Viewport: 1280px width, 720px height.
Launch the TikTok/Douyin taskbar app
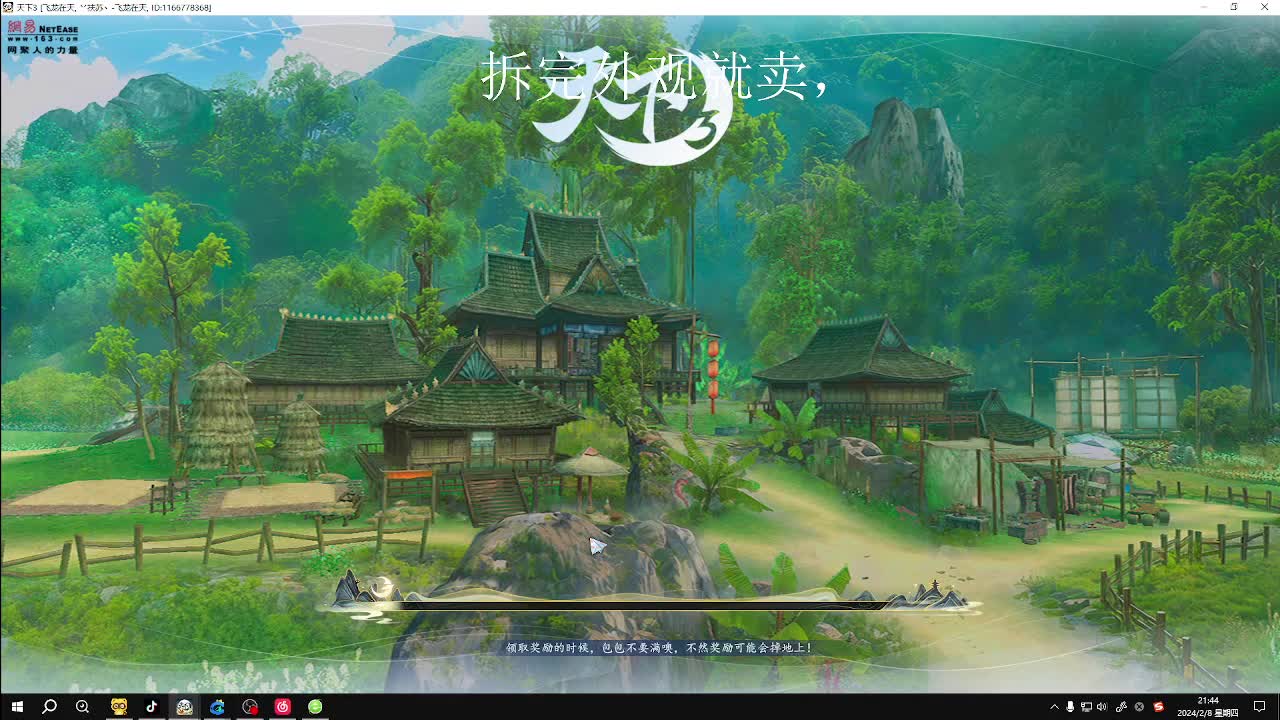pyautogui.click(x=152, y=707)
